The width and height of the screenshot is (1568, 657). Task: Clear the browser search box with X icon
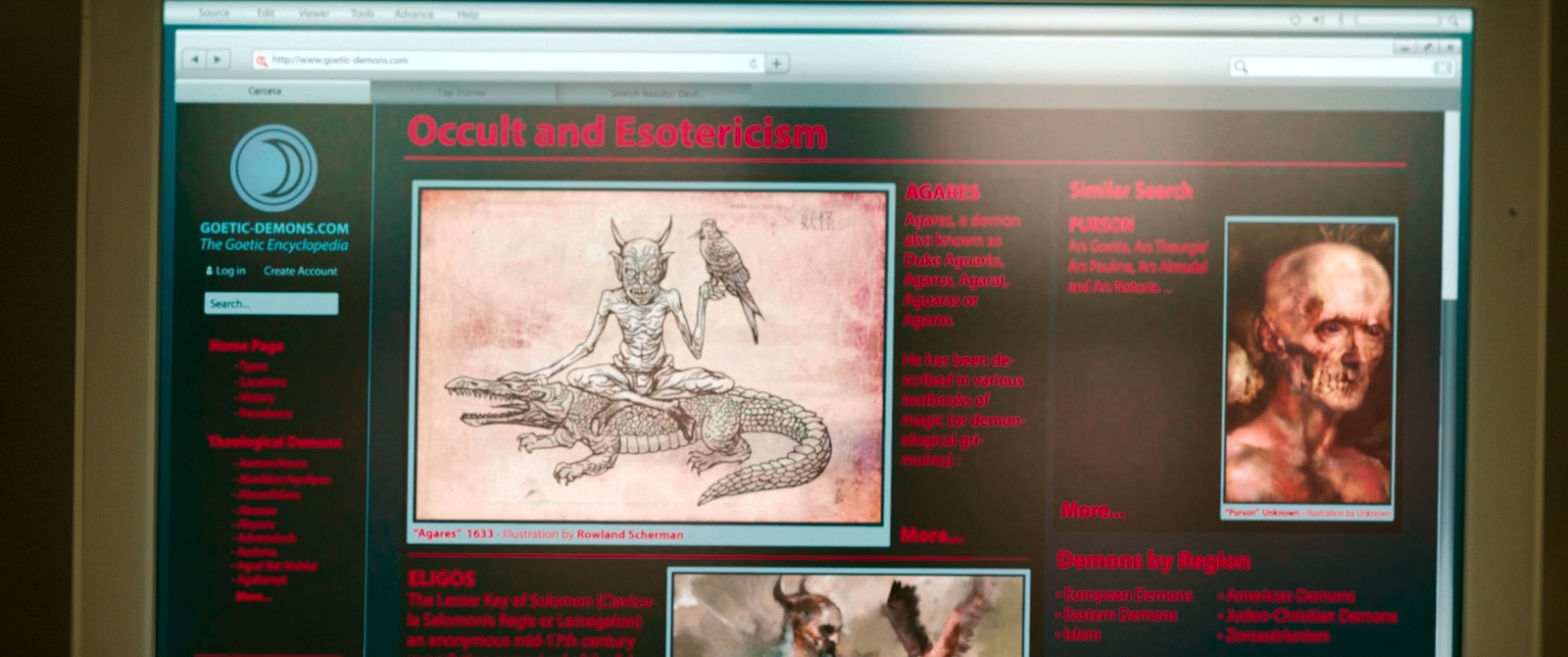[x=1442, y=68]
